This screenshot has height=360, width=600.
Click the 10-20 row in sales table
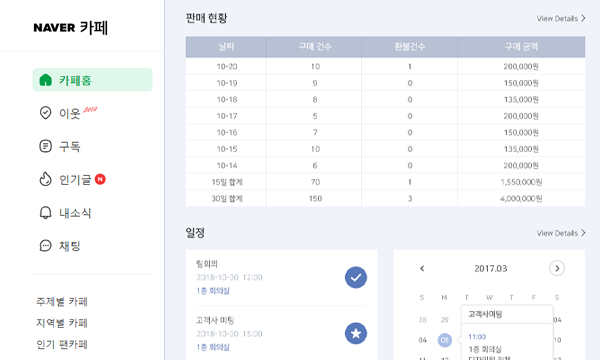(385, 67)
